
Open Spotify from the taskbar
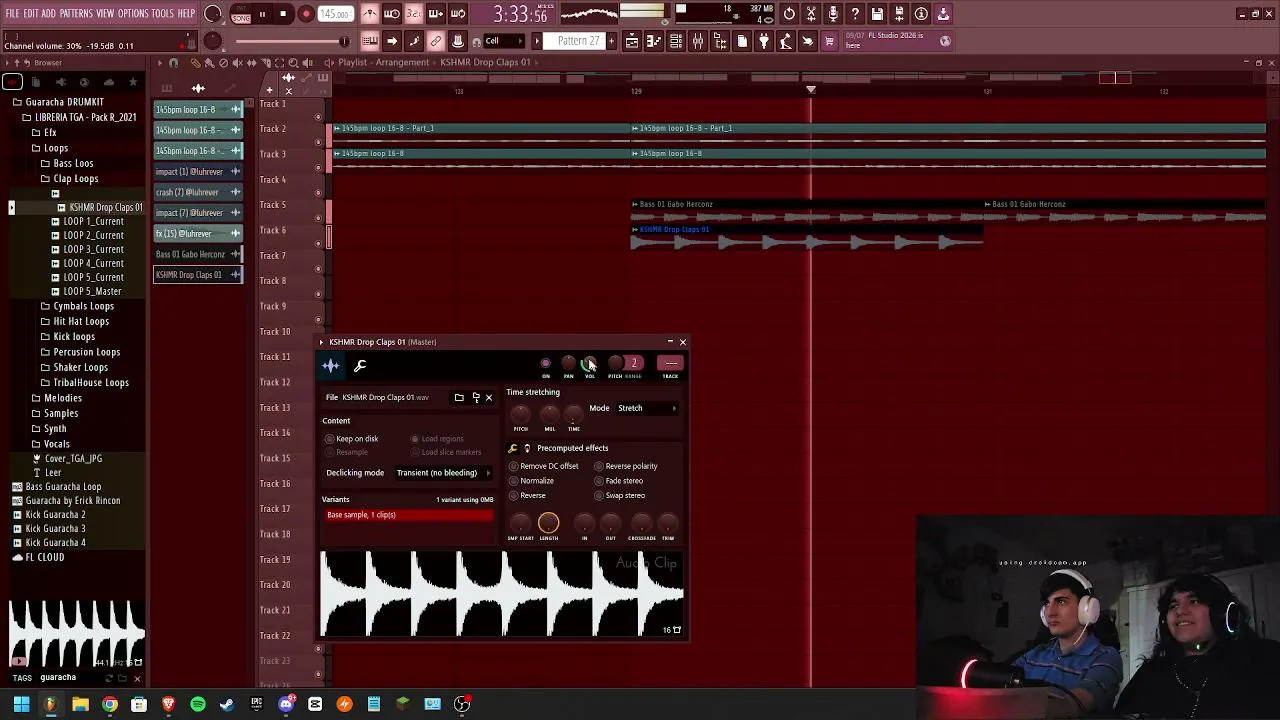[198, 704]
